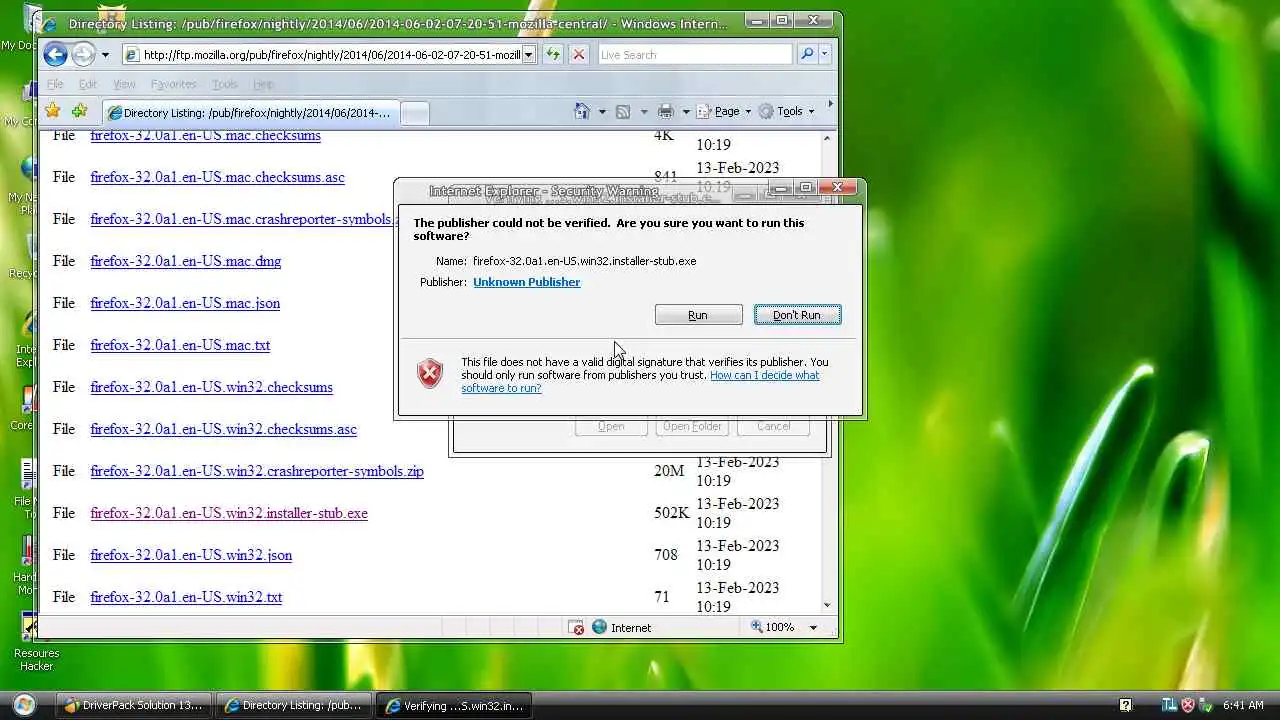This screenshot has height=720, width=1280.
Task: Click the RSS Feeds icon
Action: 623,112
